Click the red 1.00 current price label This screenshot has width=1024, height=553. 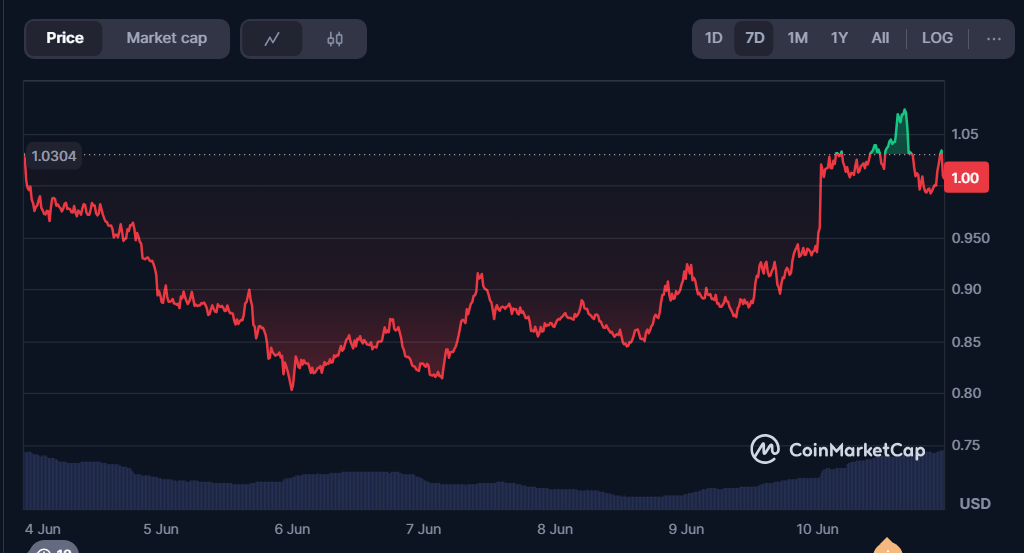point(965,178)
